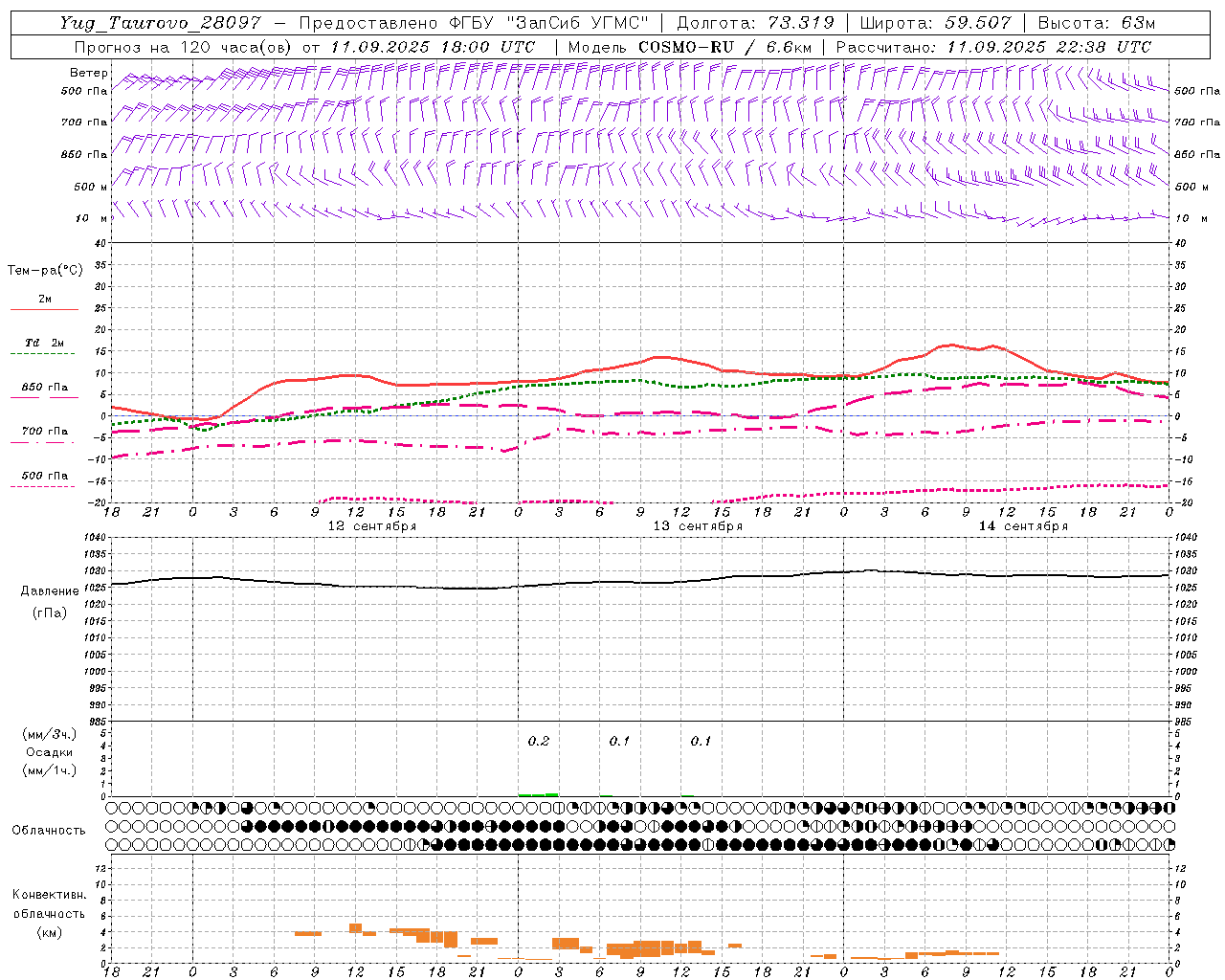
Task: Click the Рассчитано: 11.09.2025 22:38 UTC timestamp
Action: 993,47
